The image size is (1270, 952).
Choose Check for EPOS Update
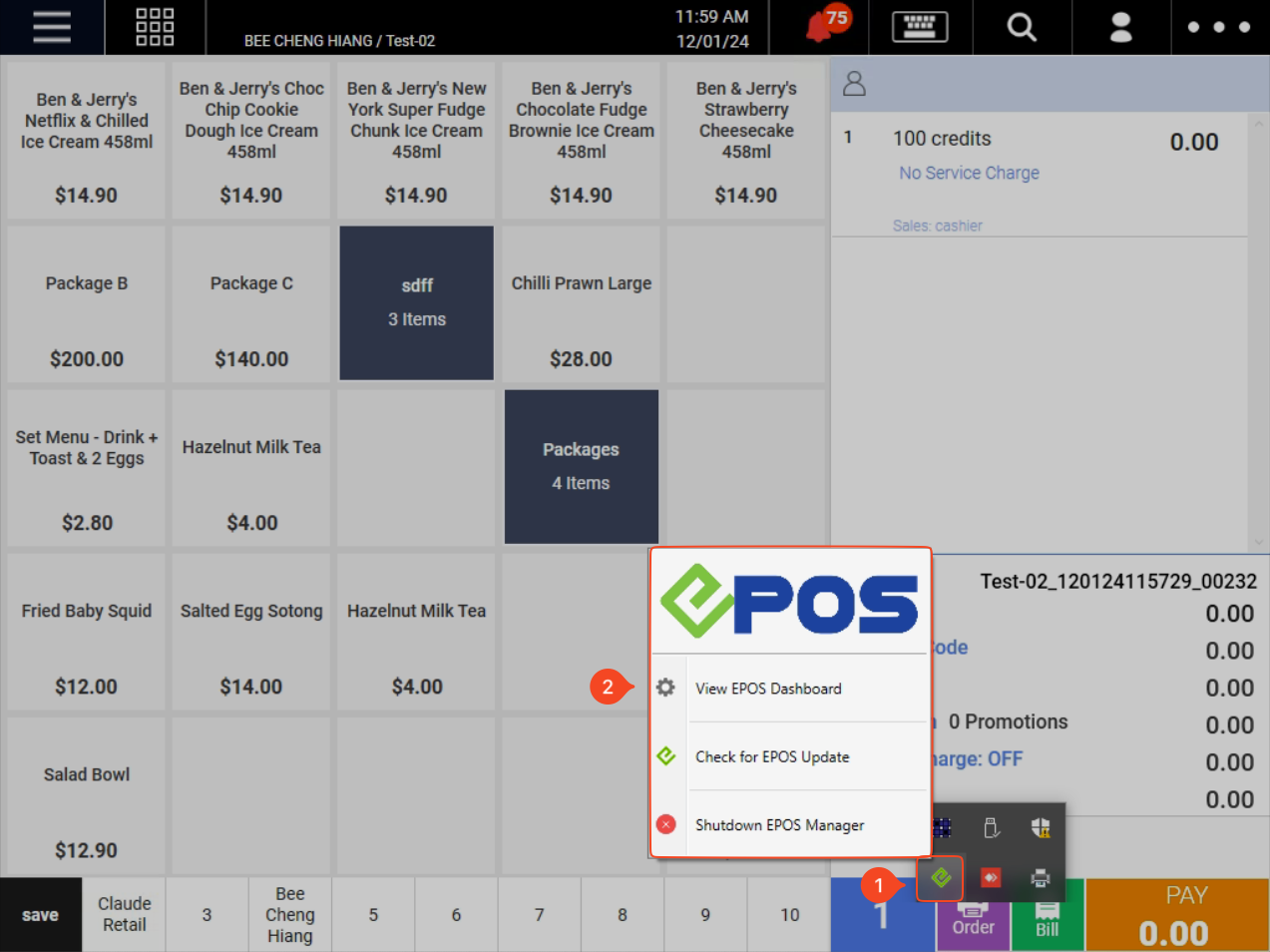790,756
